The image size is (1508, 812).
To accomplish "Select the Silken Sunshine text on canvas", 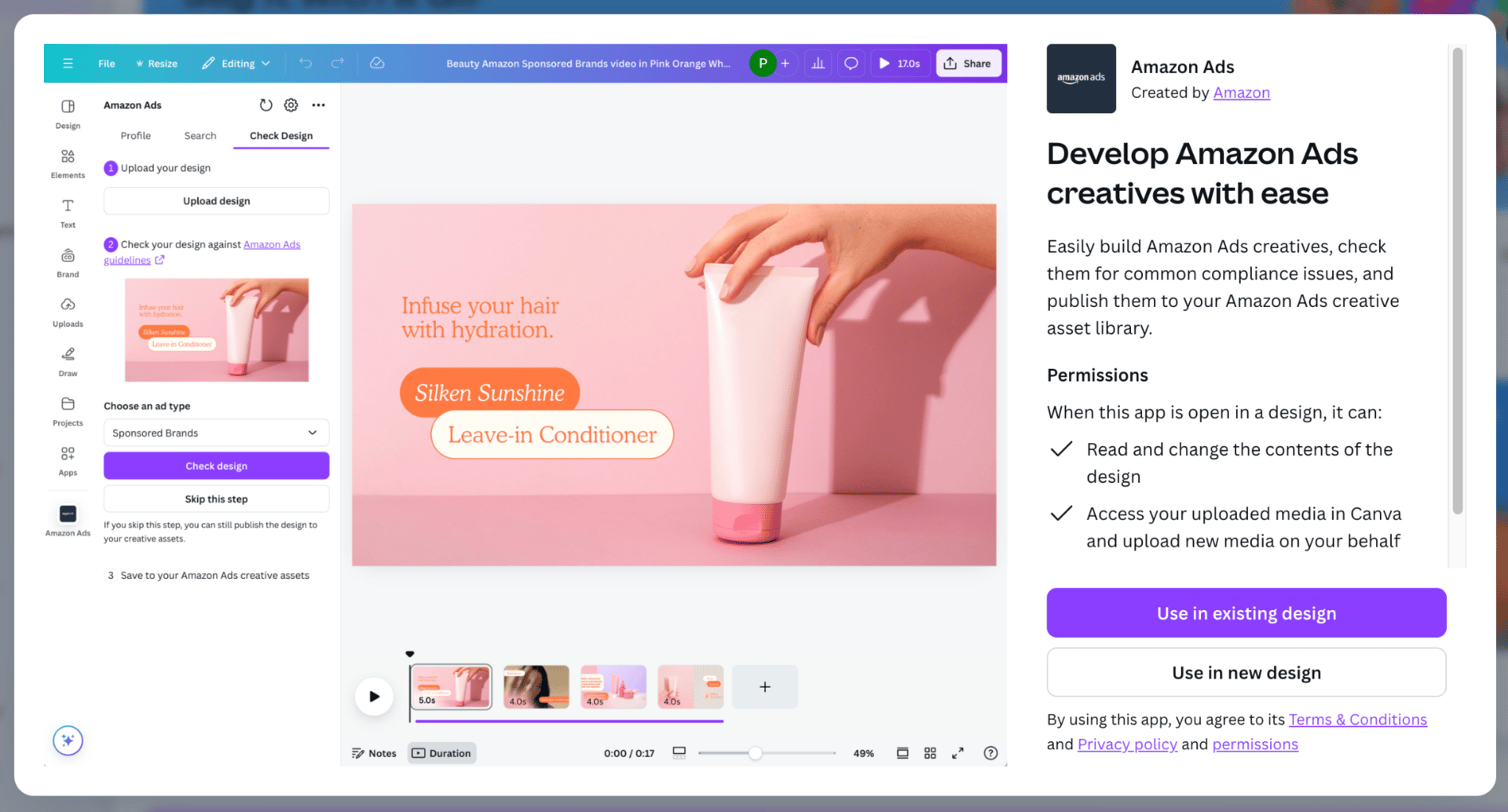I will pos(490,393).
